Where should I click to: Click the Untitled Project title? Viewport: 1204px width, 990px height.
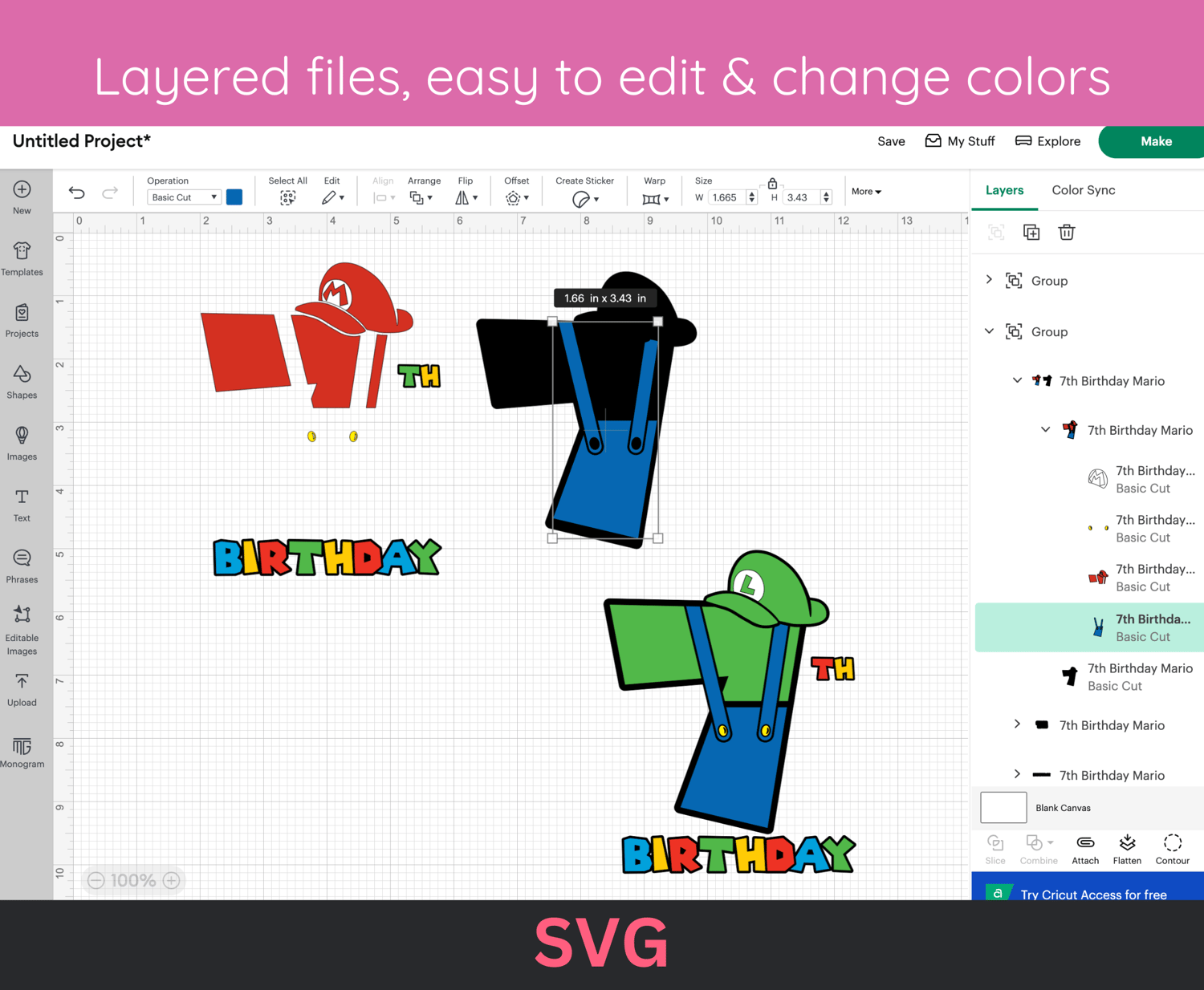pos(82,141)
